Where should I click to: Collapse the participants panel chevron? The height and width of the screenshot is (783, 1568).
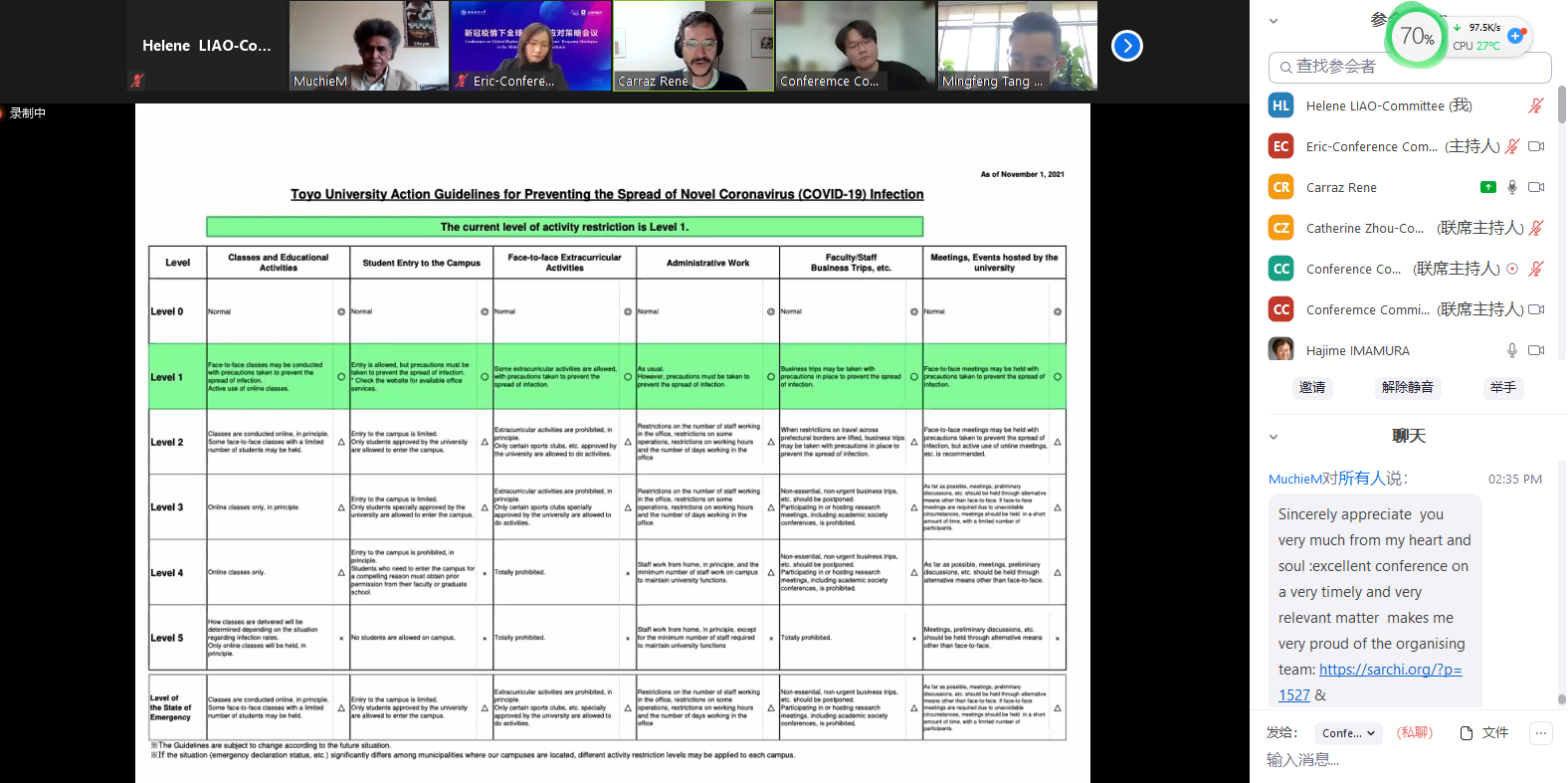(x=1274, y=21)
